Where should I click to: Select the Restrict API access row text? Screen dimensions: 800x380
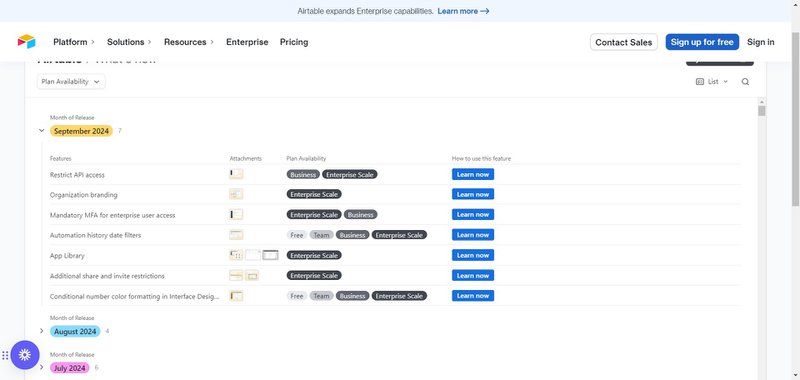(77, 174)
